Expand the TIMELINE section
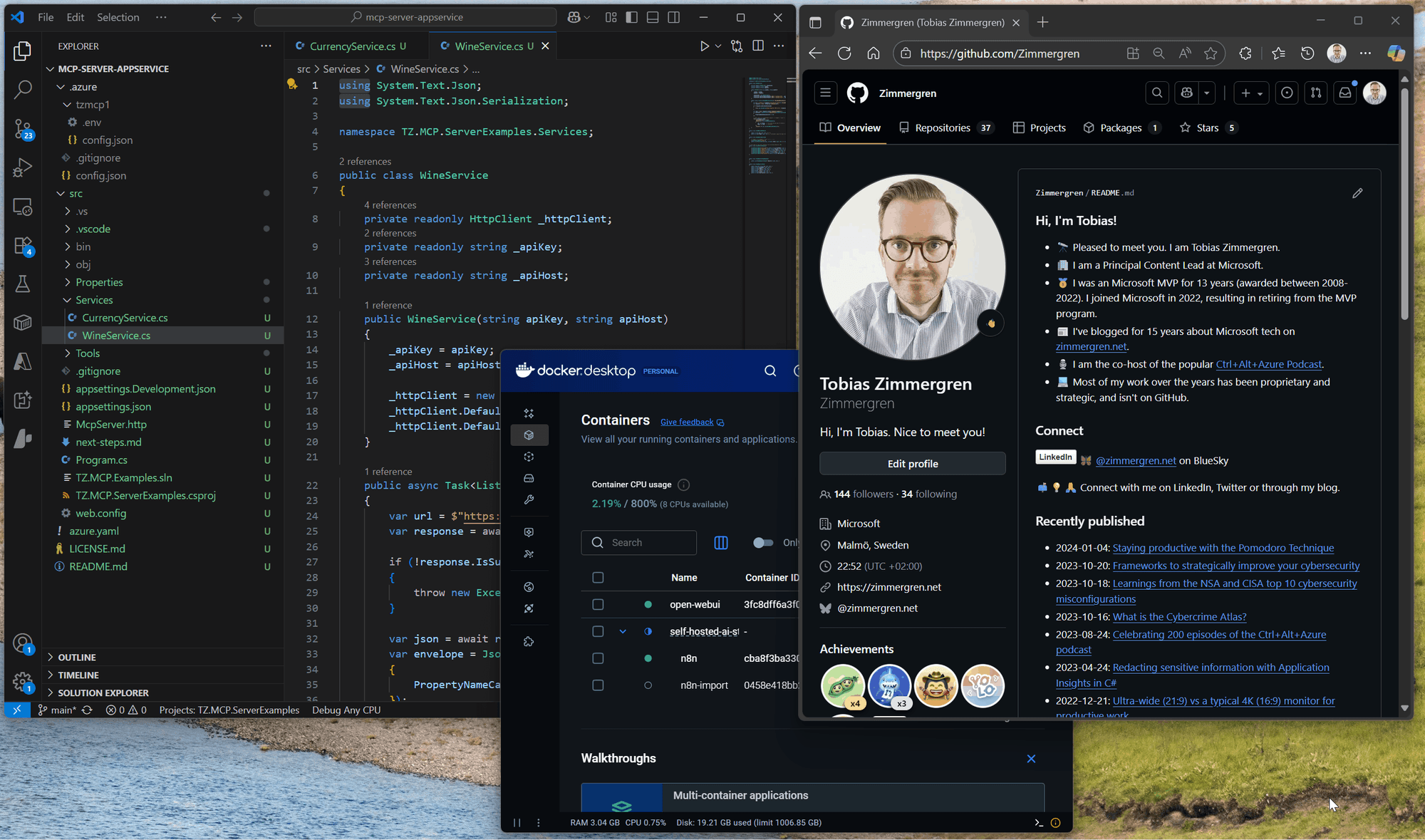 tap(78, 675)
